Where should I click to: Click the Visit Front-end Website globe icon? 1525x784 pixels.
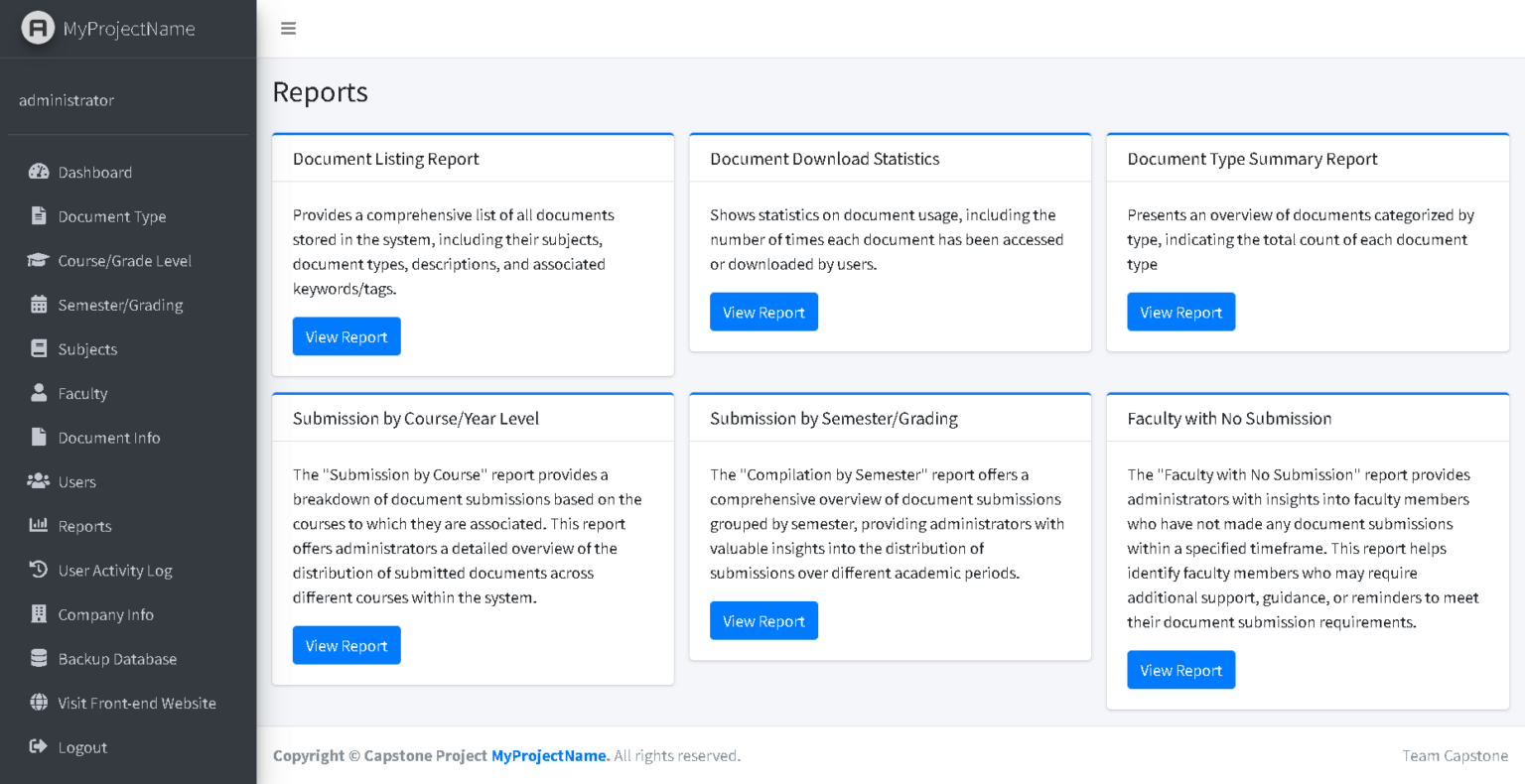click(x=39, y=703)
